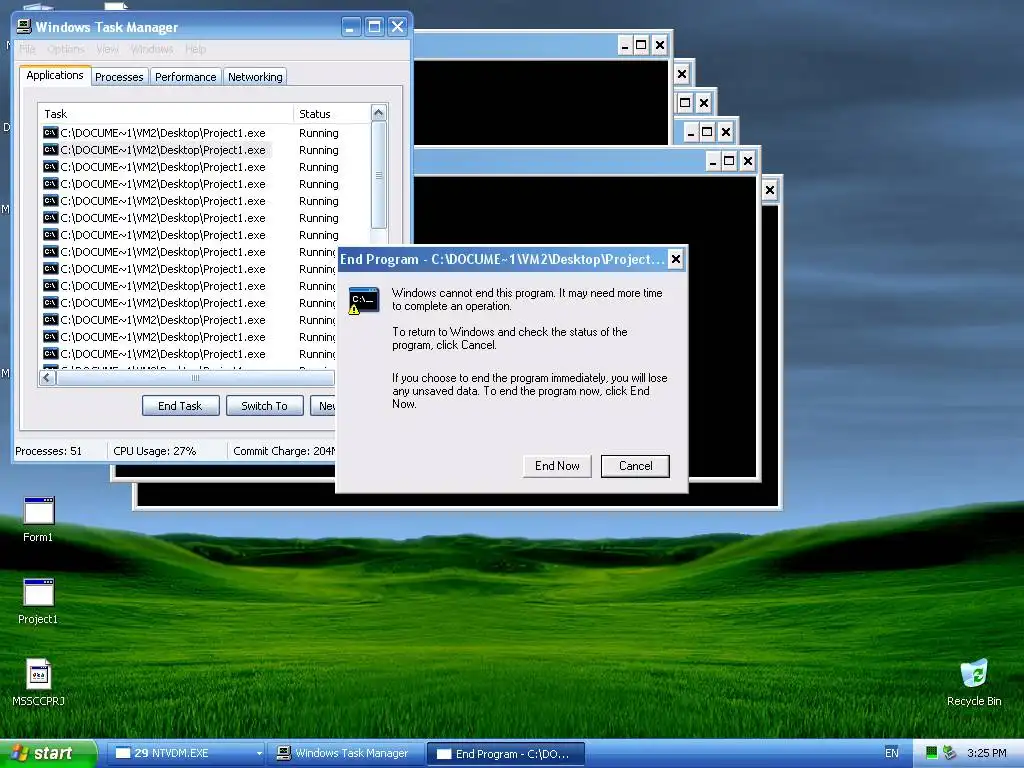Click the Status column header

332,114
